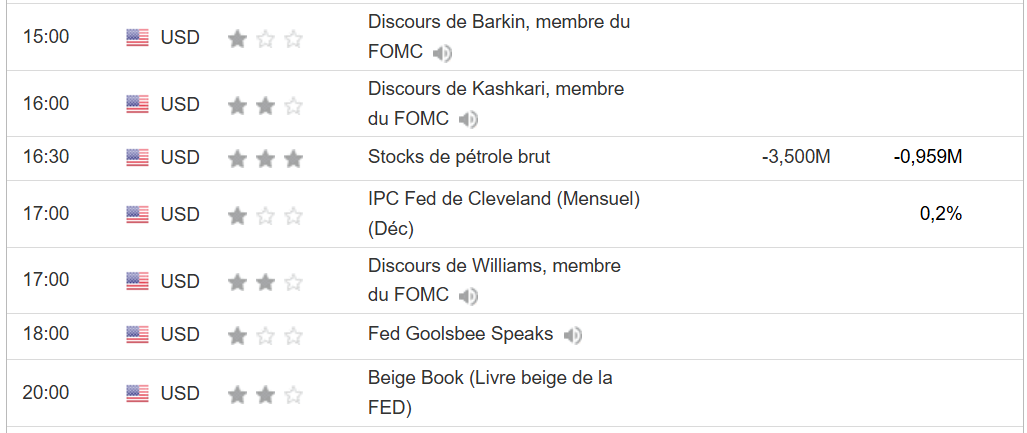1027x433 pixels.
Task: Click US flag in 16:30 row
Action: [137, 157]
